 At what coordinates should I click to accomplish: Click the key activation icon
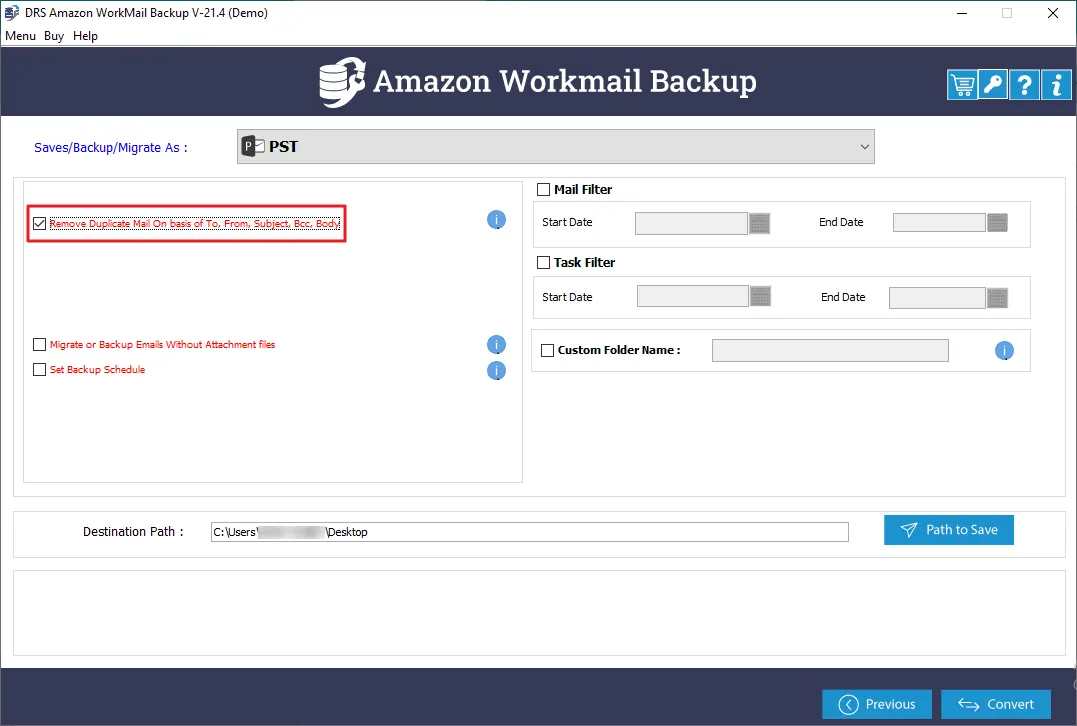coord(993,85)
